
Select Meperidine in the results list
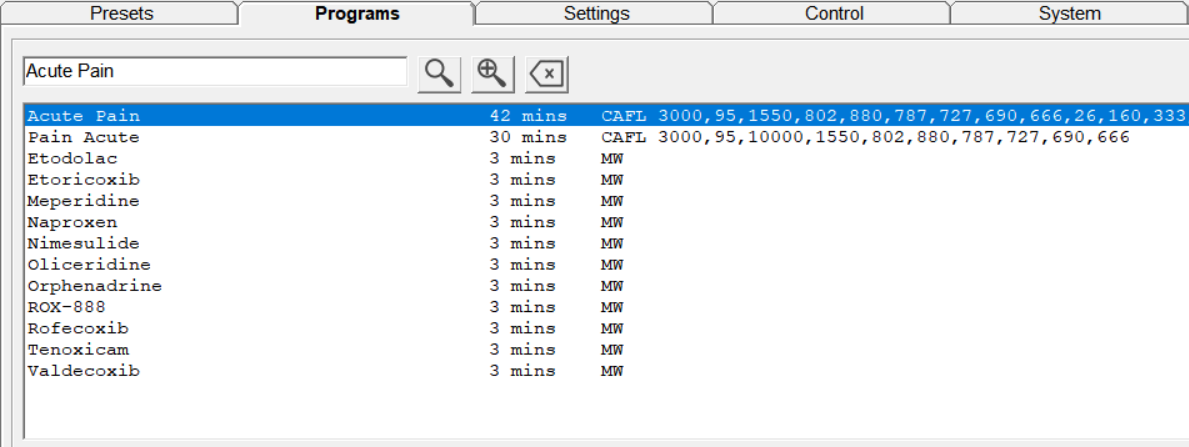click(84, 201)
